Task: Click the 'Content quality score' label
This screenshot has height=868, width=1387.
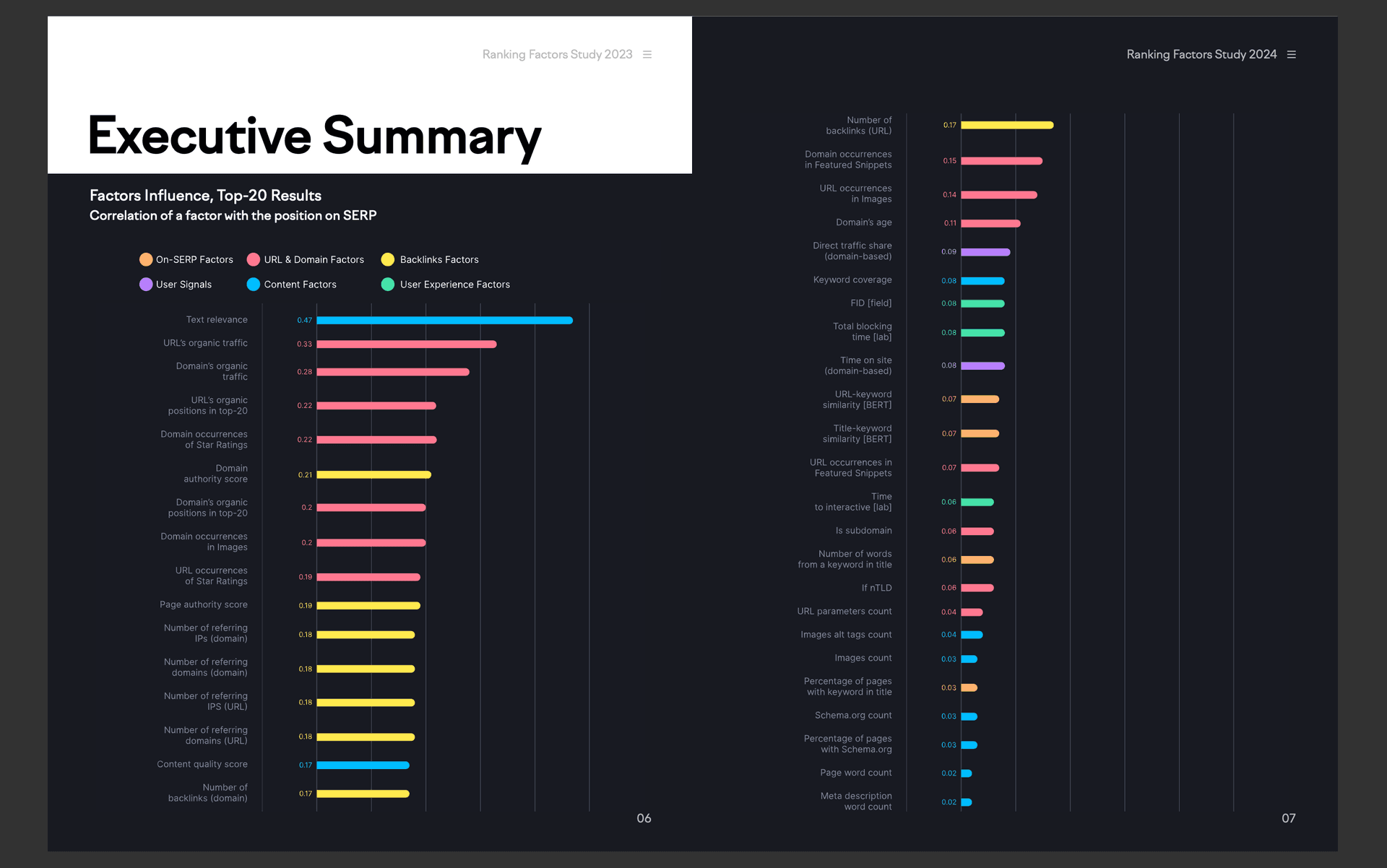Action: tap(202, 764)
